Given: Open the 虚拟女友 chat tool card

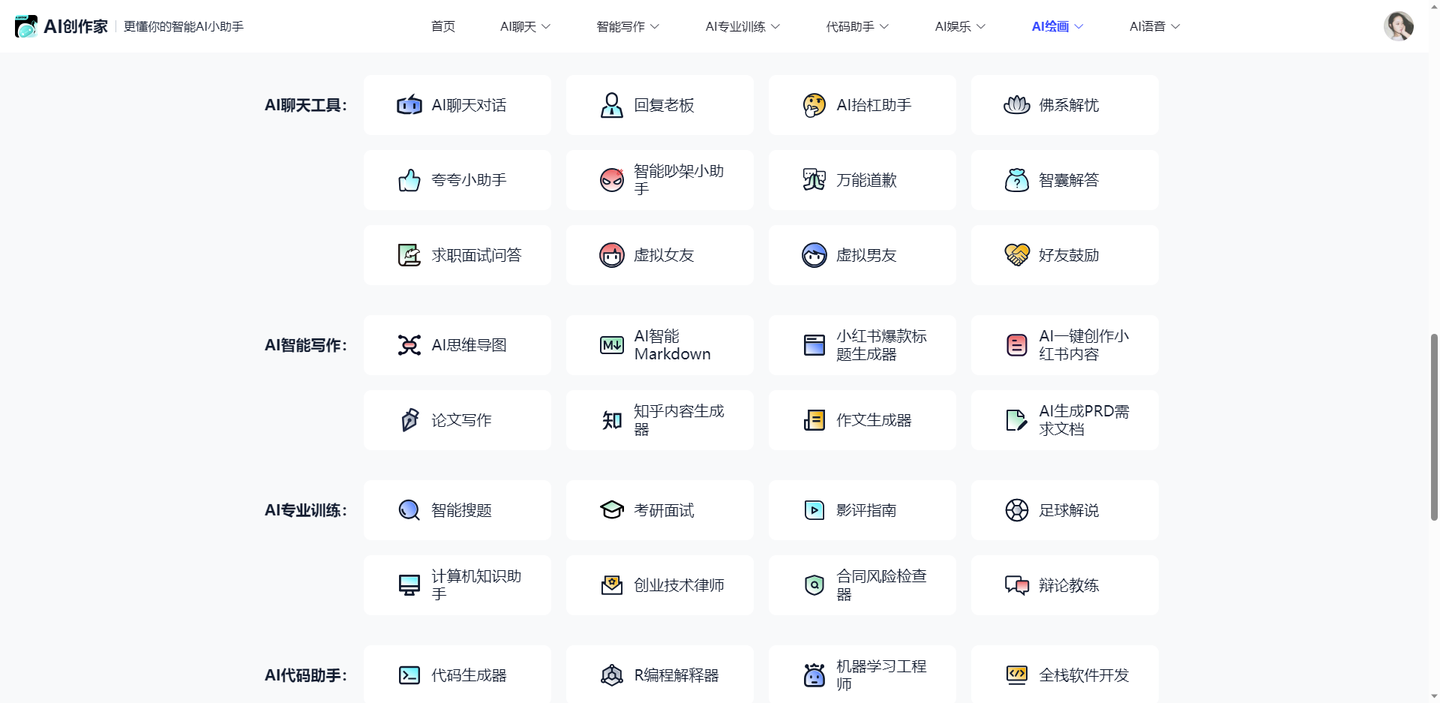Looking at the screenshot, I should point(659,255).
